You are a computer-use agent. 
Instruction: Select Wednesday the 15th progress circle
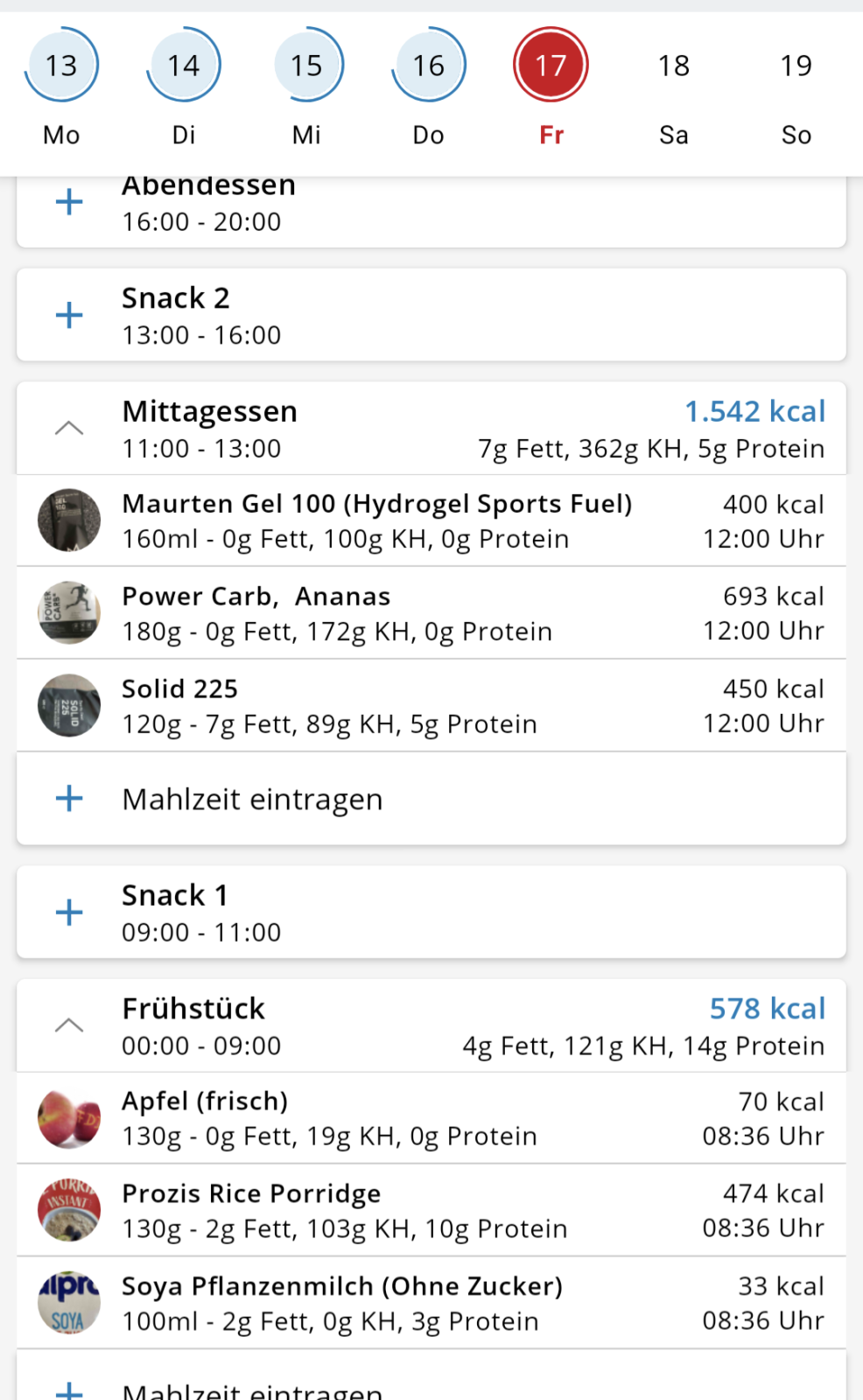coord(306,66)
